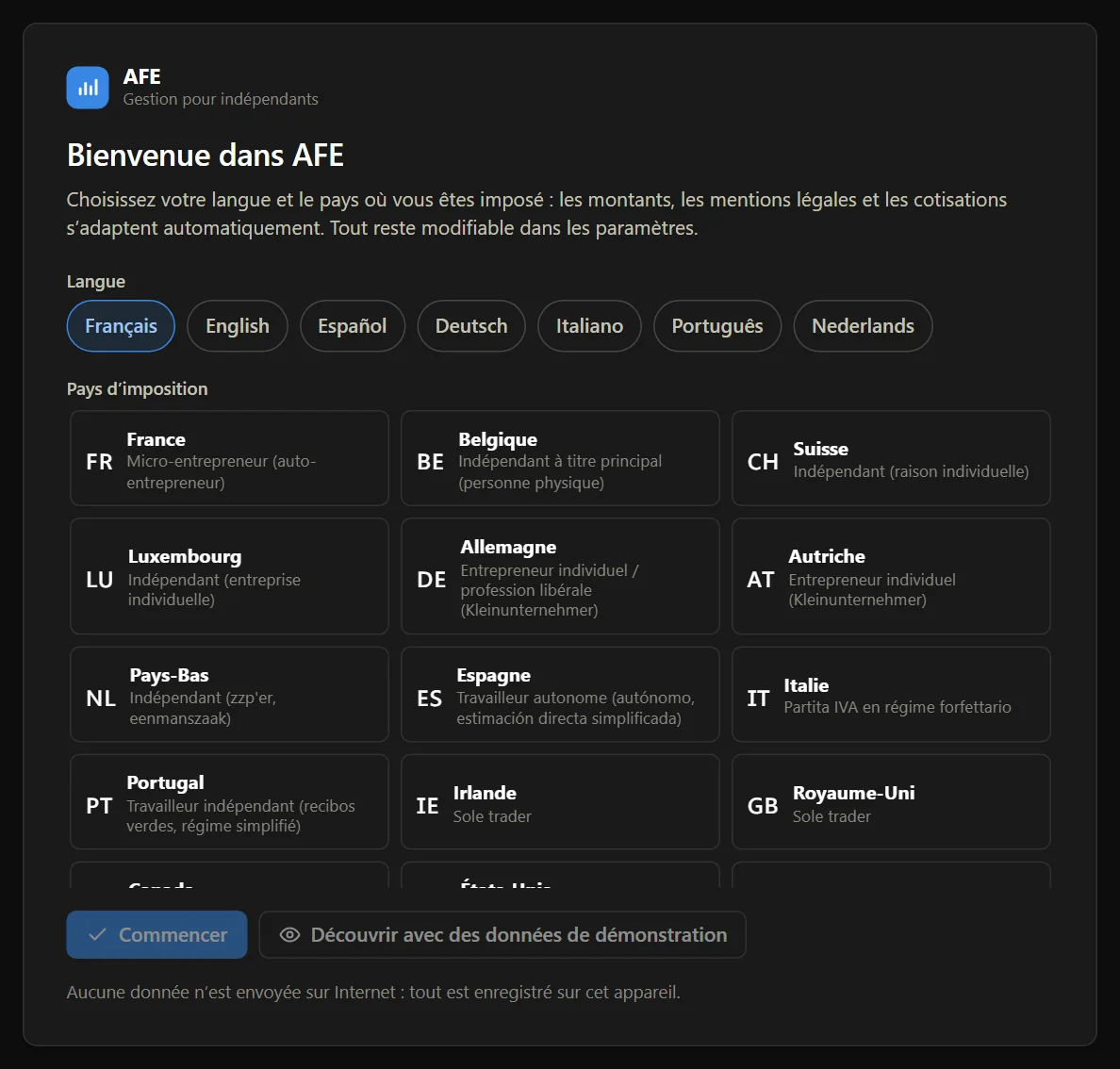Click the heading "Bienvenue dans AFE"
The image size is (1120, 1069).
click(x=205, y=155)
